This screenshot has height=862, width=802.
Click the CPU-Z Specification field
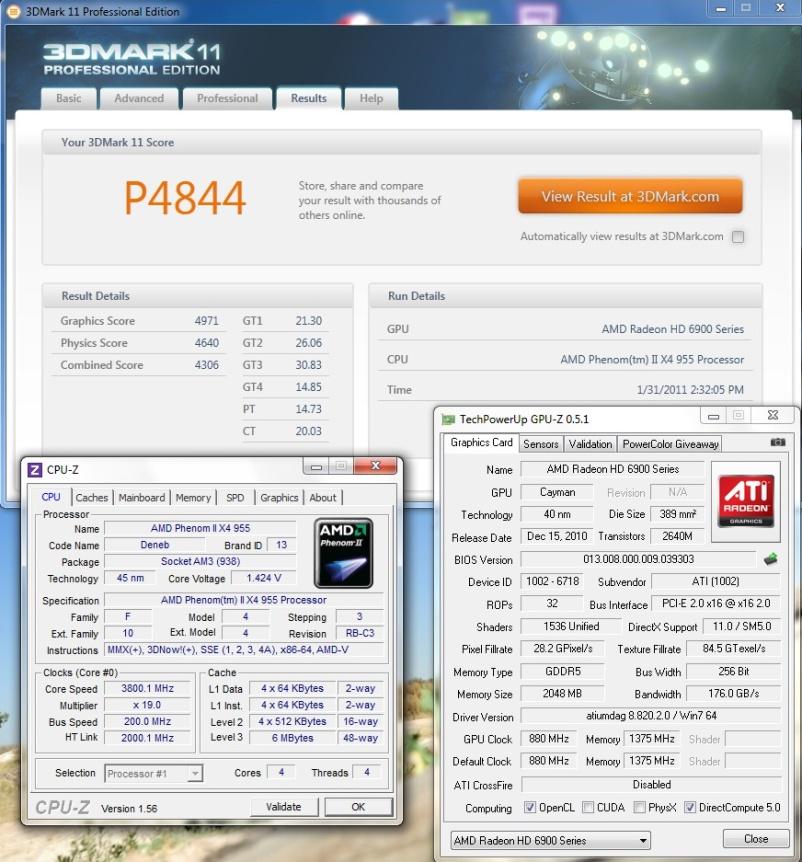pyautogui.click(x=244, y=600)
